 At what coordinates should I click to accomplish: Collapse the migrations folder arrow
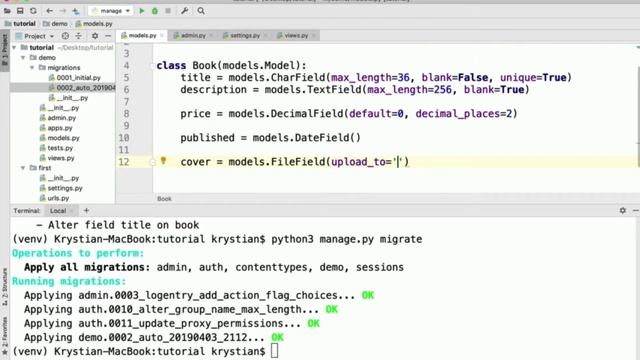tap(32, 67)
